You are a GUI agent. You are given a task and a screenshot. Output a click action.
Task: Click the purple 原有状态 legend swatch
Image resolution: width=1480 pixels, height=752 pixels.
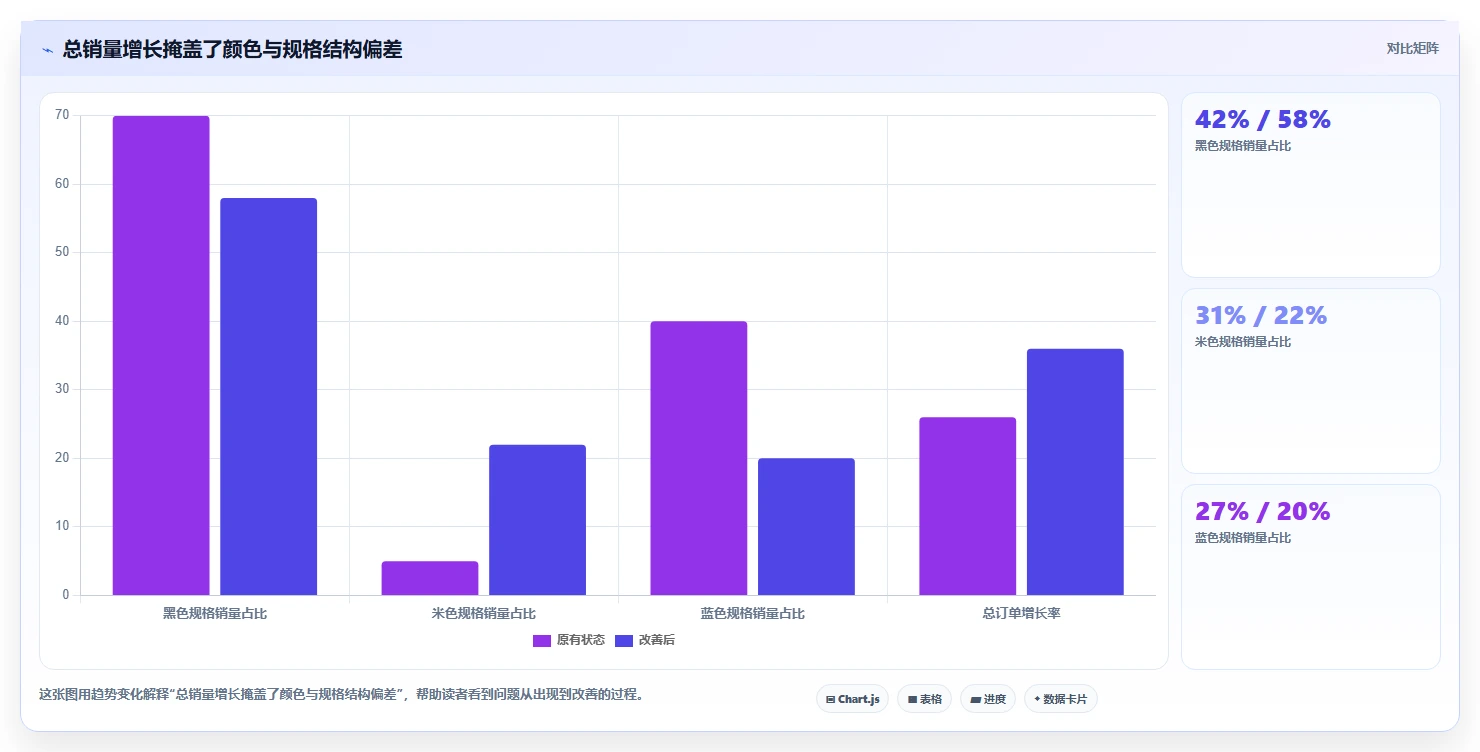coord(542,641)
